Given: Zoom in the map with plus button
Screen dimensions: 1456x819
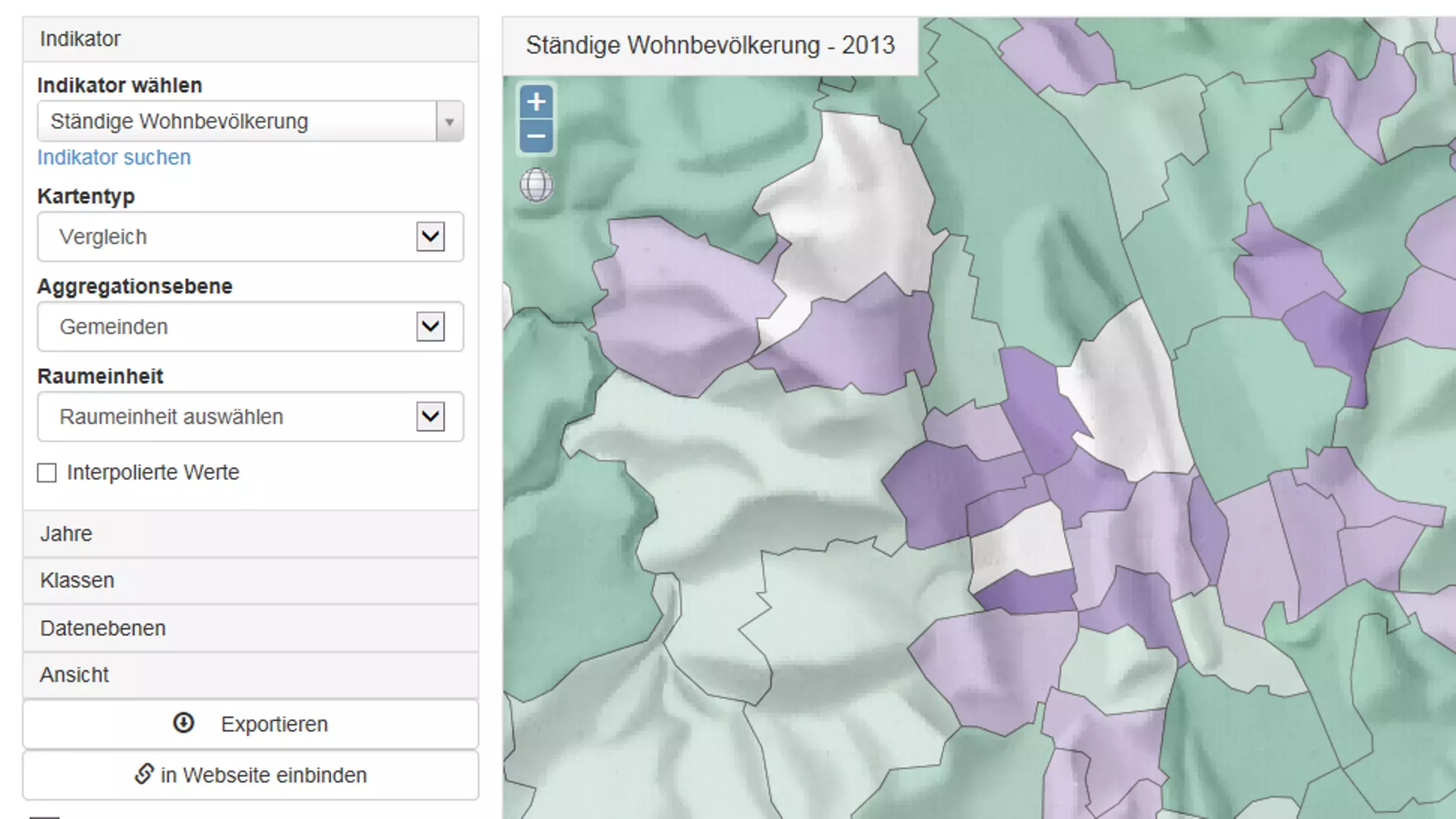Looking at the screenshot, I should point(536,102).
